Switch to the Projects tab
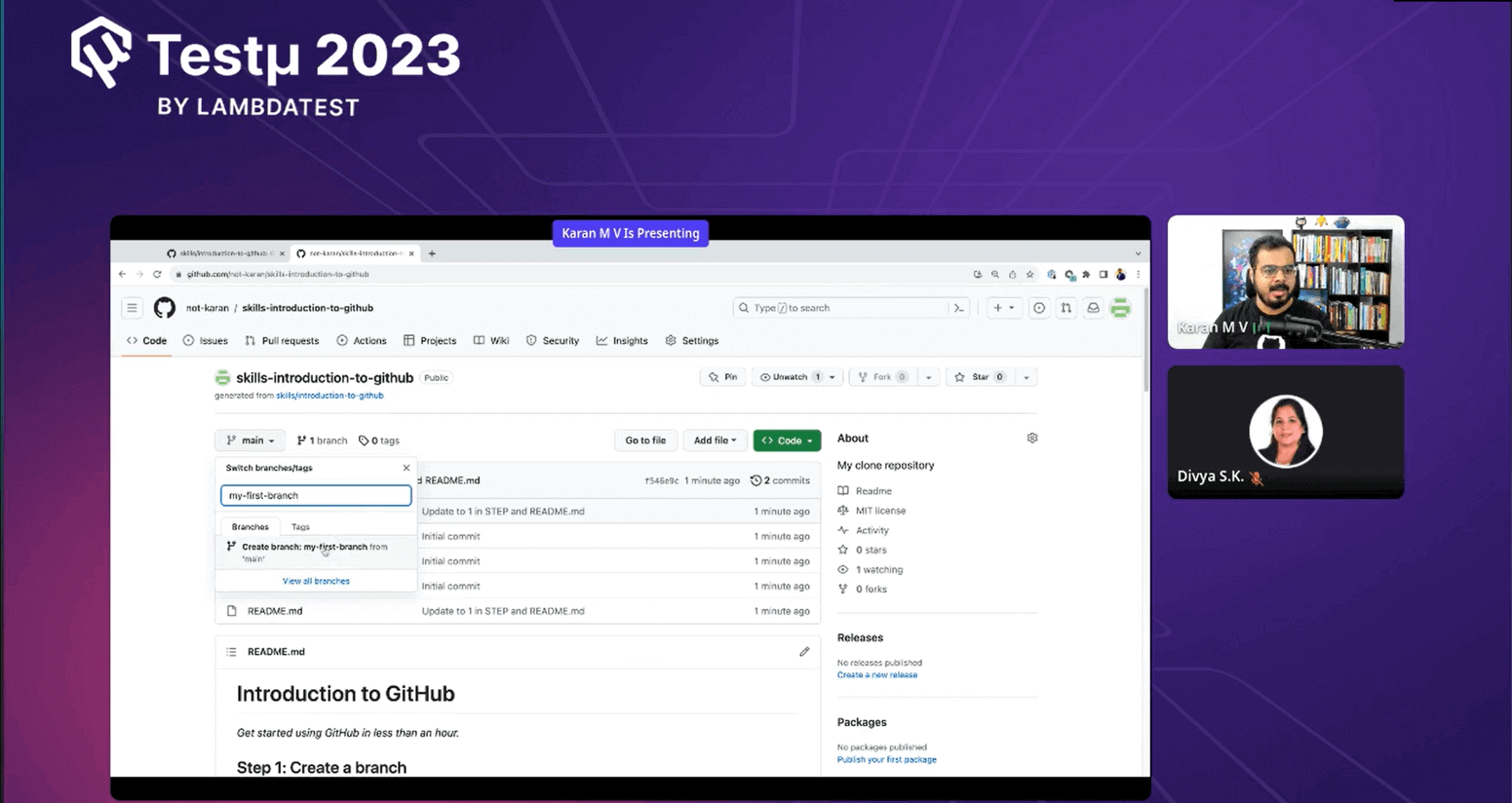The width and height of the screenshot is (1512, 803). pyautogui.click(x=430, y=341)
